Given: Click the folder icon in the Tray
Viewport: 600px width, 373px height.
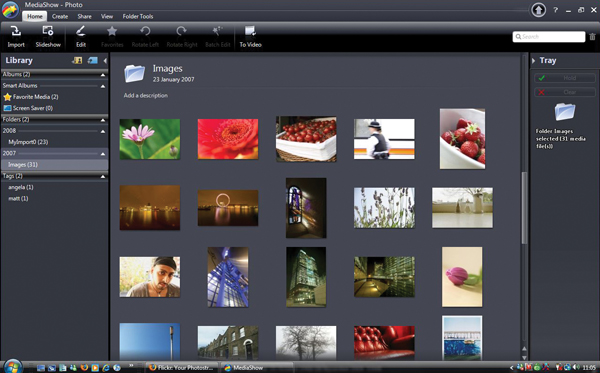Looking at the screenshot, I should click(565, 112).
